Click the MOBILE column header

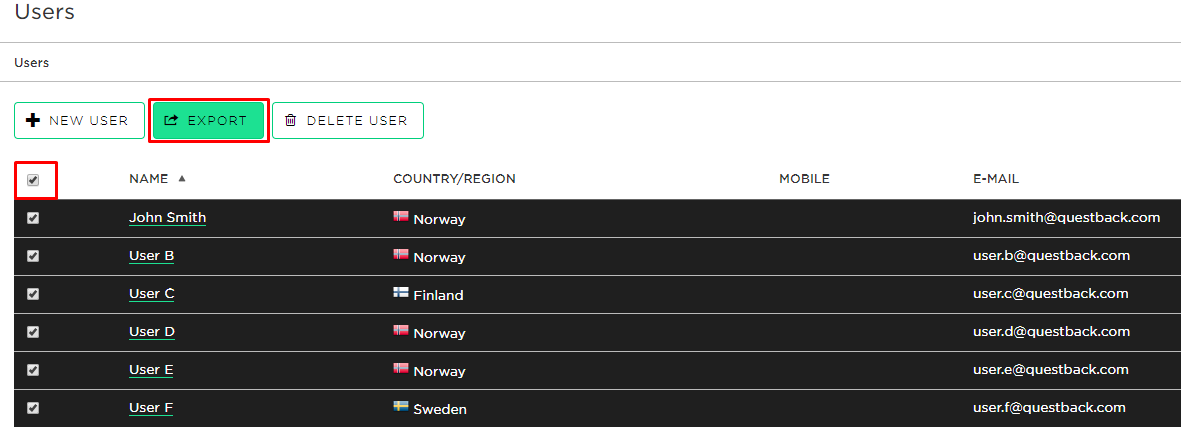pos(804,179)
